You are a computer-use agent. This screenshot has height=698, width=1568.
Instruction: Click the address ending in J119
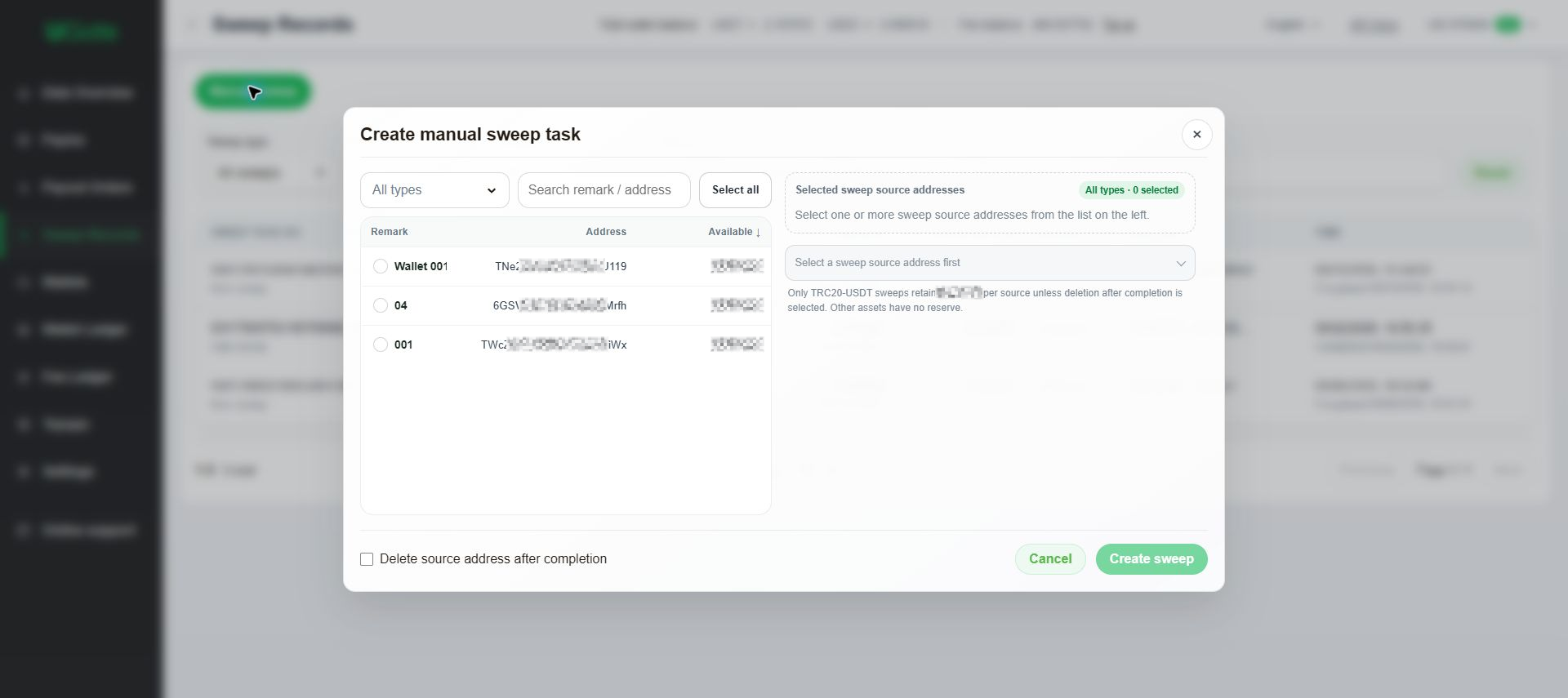[561, 266]
